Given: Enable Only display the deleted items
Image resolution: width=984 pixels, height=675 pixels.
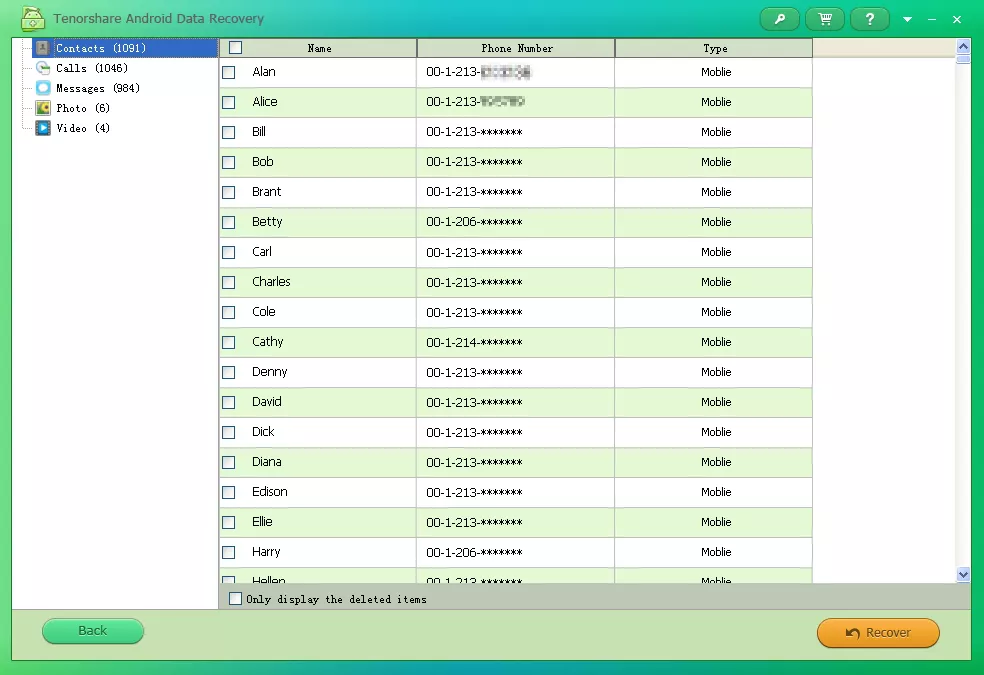Looking at the screenshot, I should [x=235, y=598].
